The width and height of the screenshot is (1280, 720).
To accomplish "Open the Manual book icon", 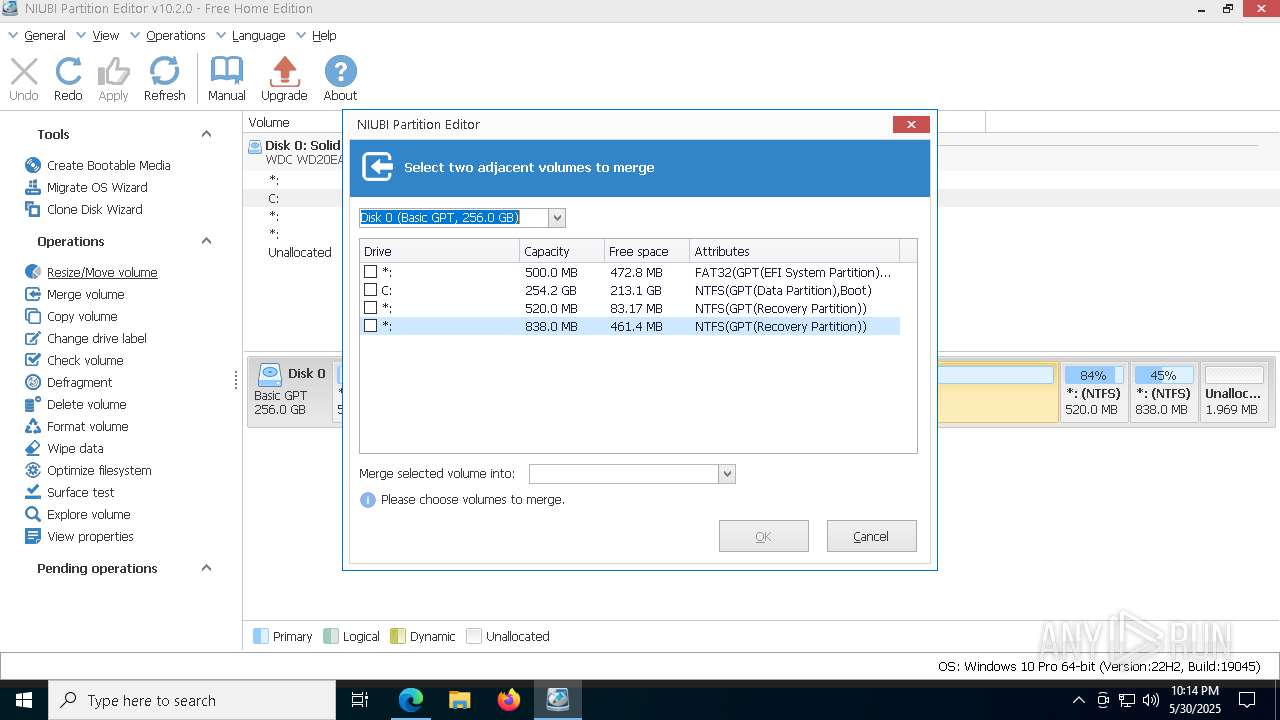I will pos(227,72).
